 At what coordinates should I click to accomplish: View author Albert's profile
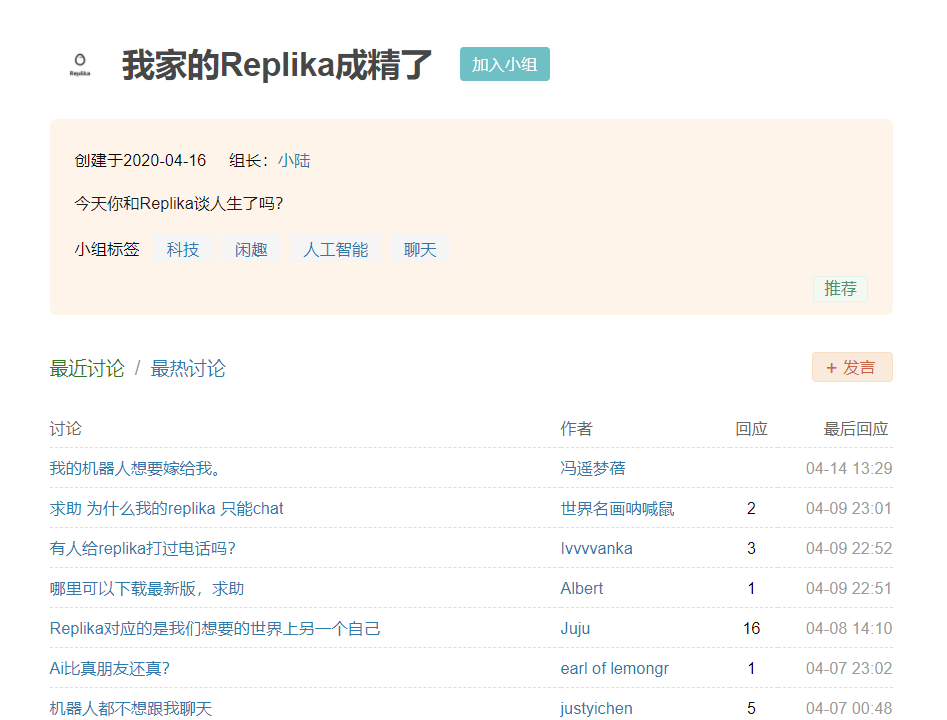coord(582,588)
